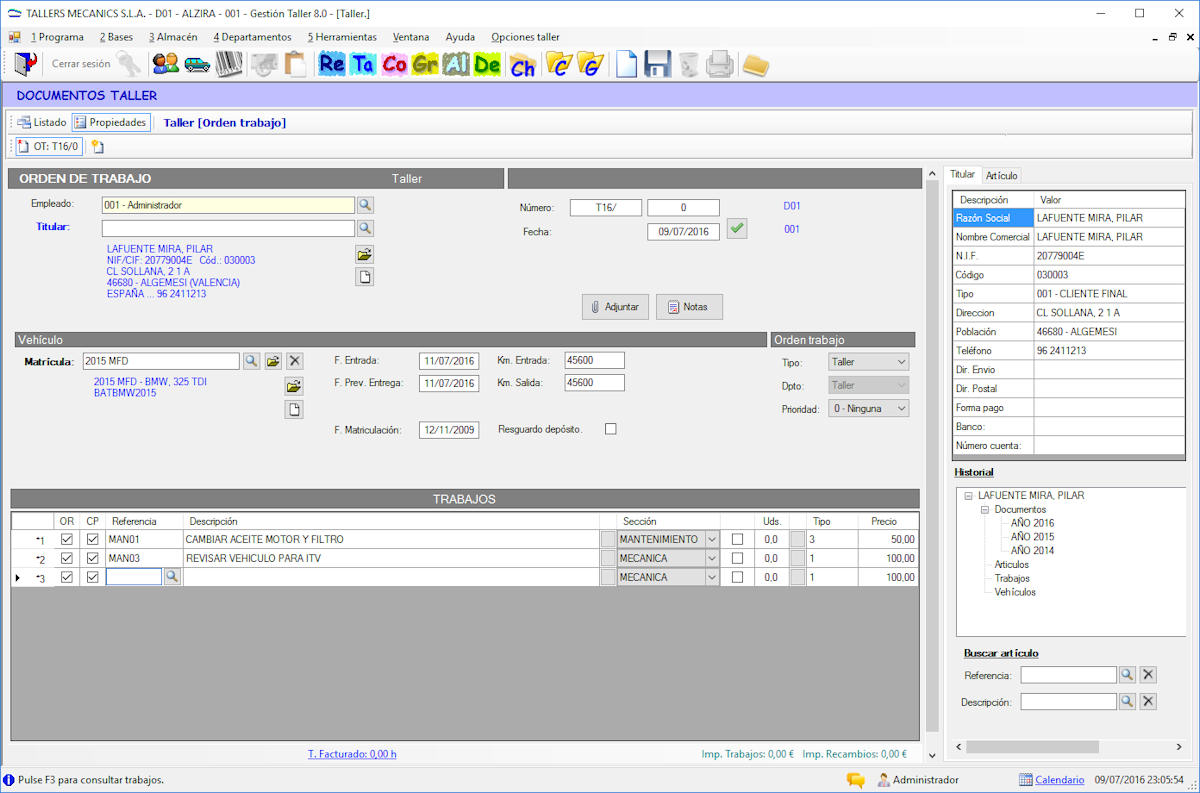Screen dimensions: 1200x793
Task: Open Titular record folder icon
Action: pyautogui.click(x=365, y=254)
